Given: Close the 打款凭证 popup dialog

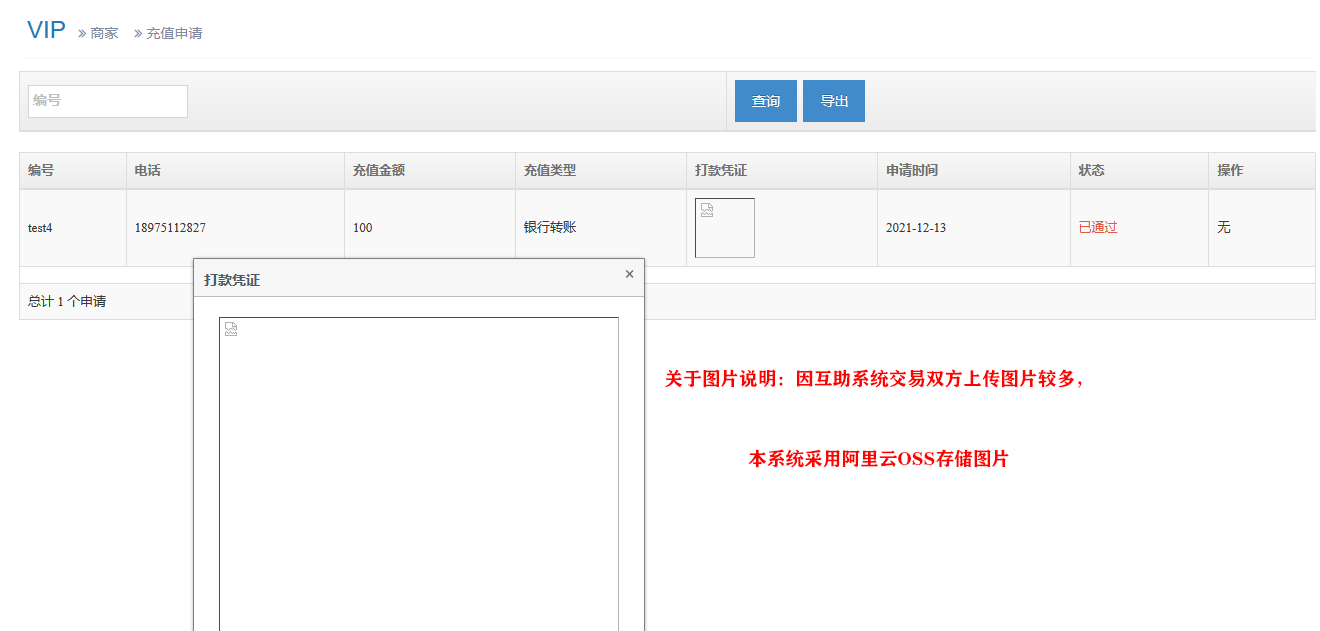Looking at the screenshot, I should [629, 274].
